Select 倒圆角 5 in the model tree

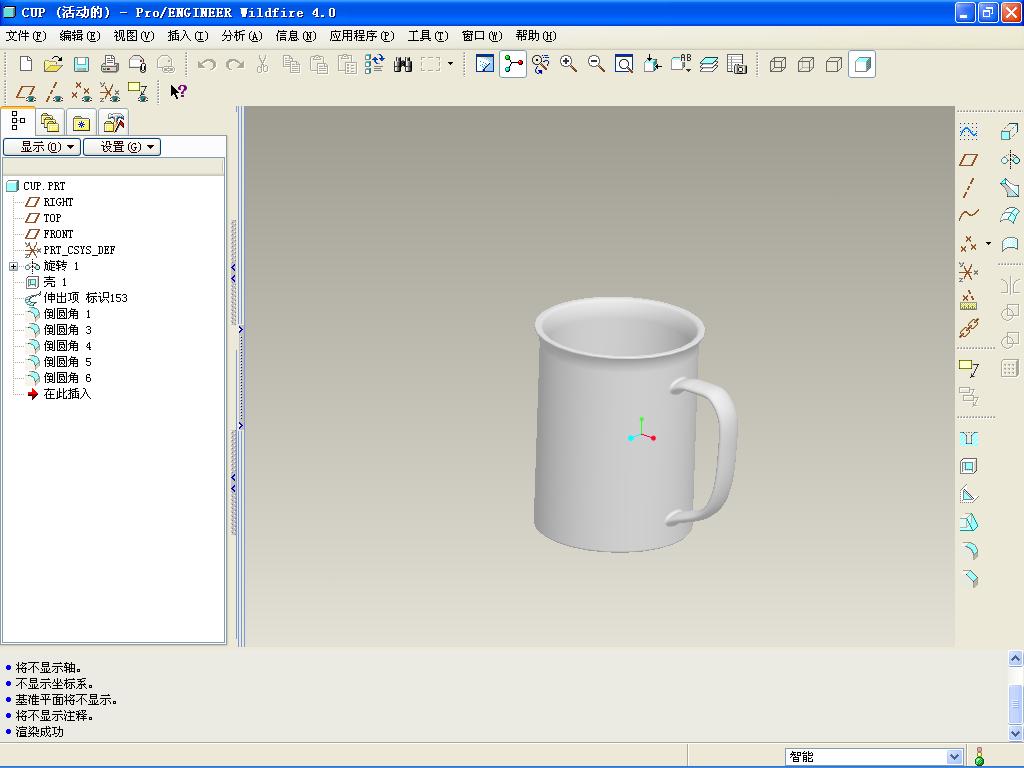[65, 361]
